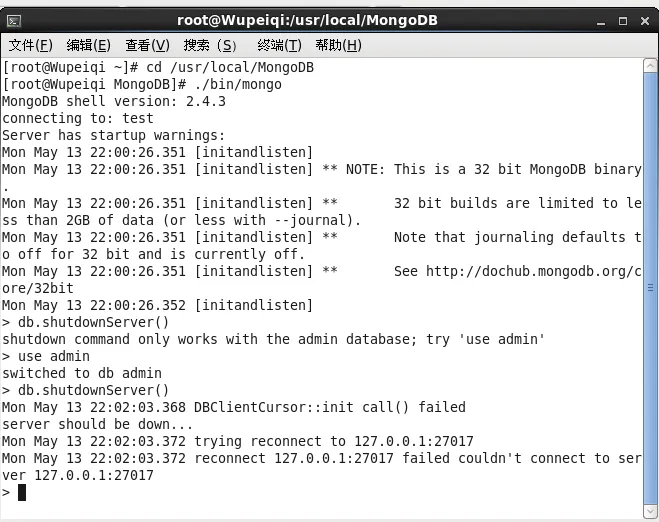Open the 编辑(E) menu
The width and height of the screenshot is (659, 522).
point(89,45)
